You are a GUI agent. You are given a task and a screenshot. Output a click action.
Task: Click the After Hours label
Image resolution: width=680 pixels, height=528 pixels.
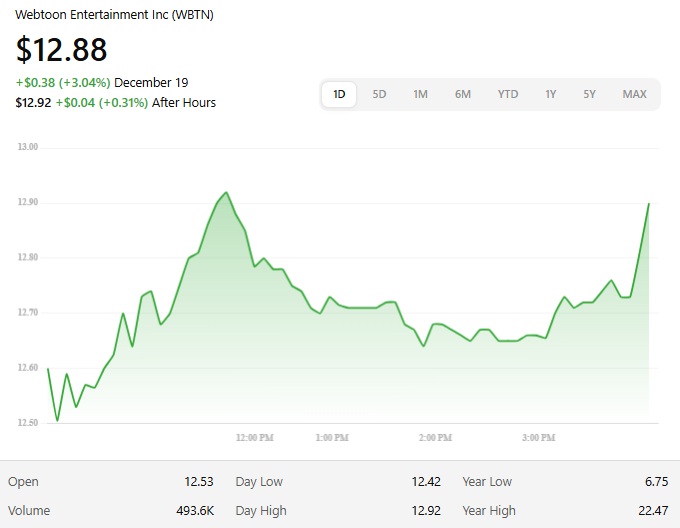184,103
